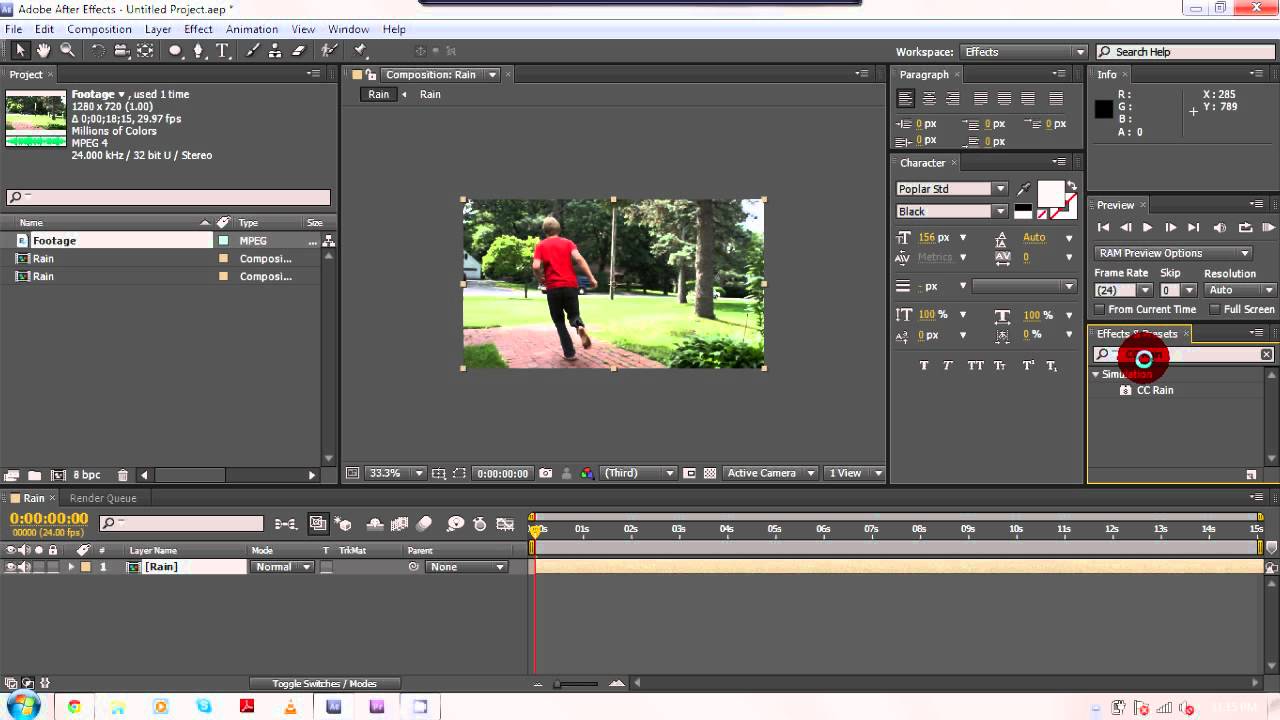Create a new composition in Project panel
The image size is (1280, 720).
point(58,475)
